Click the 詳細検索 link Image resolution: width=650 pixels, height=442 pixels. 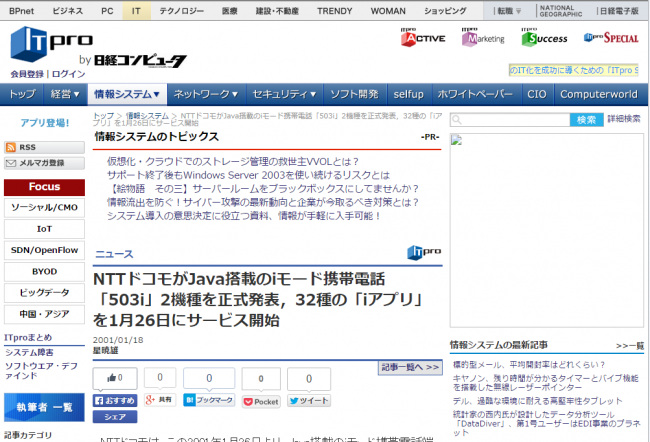(x=624, y=119)
